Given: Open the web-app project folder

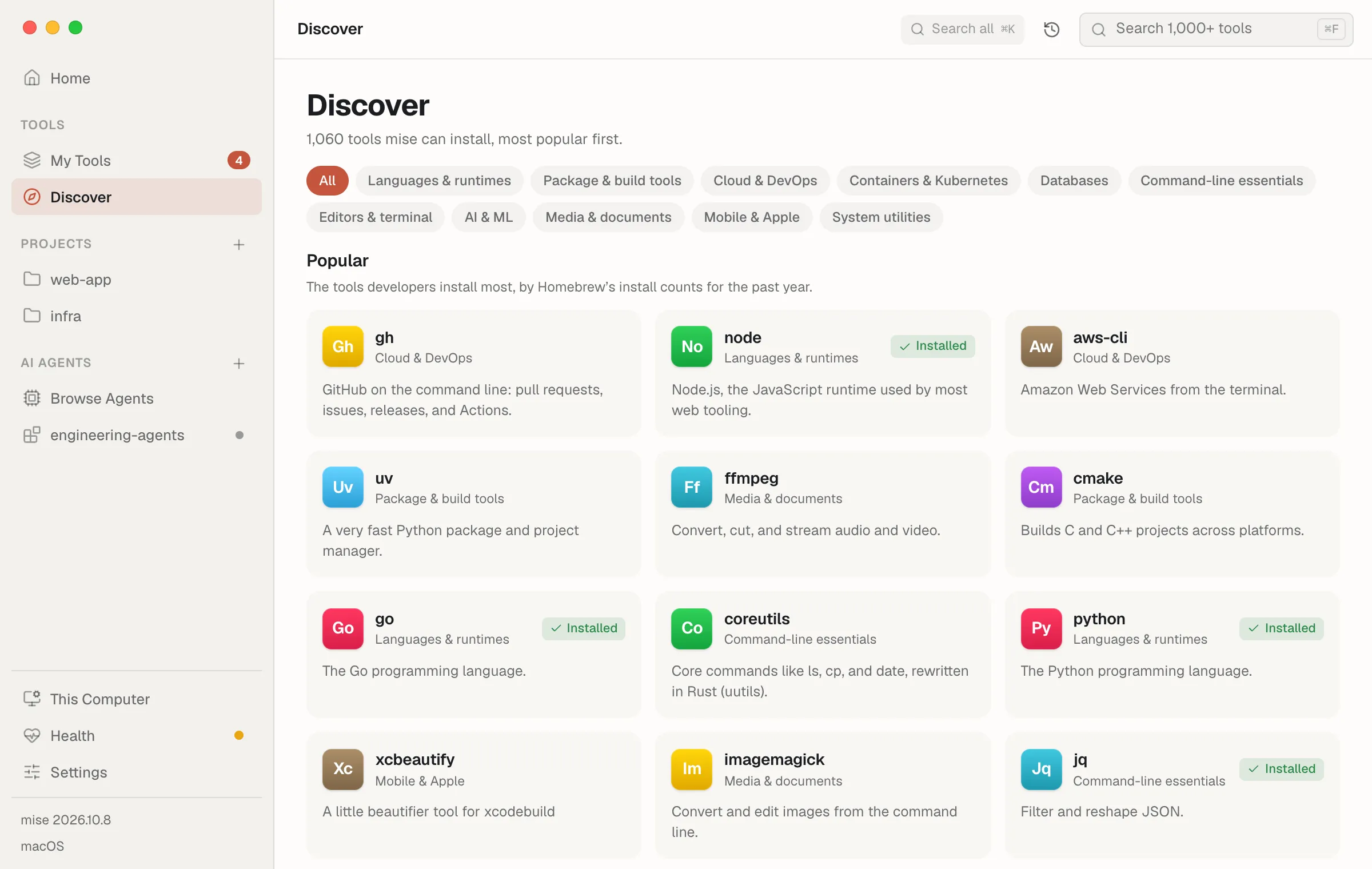Looking at the screenshot, I should coord(137,280).
